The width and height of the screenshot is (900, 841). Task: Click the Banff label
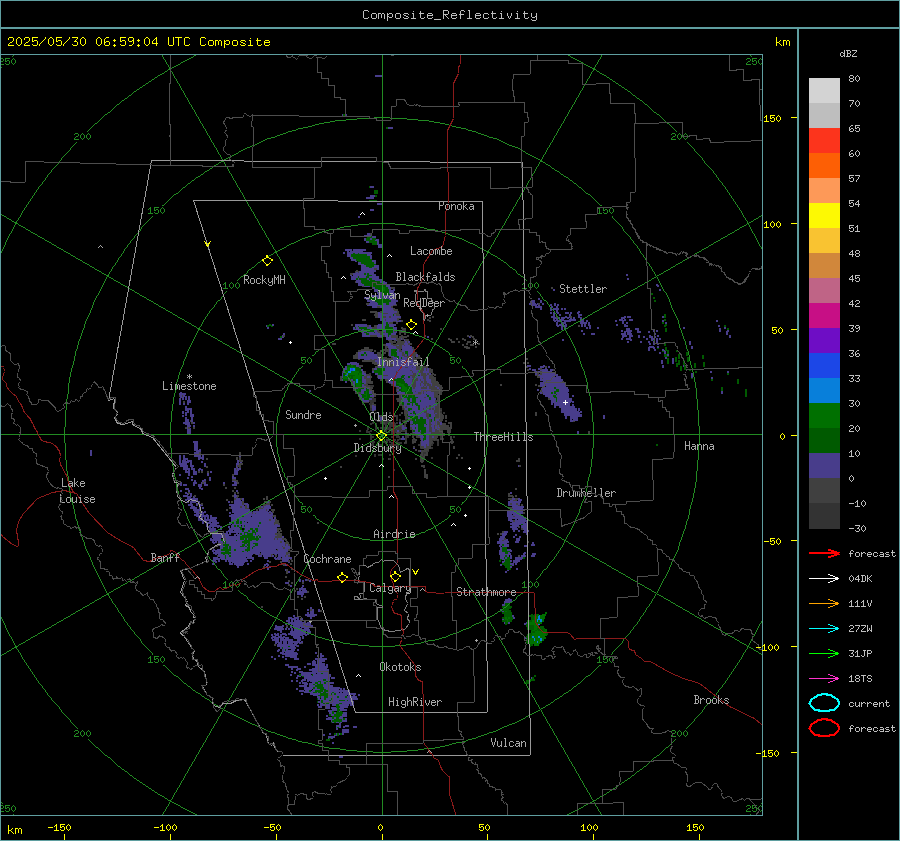pos(165,557)
